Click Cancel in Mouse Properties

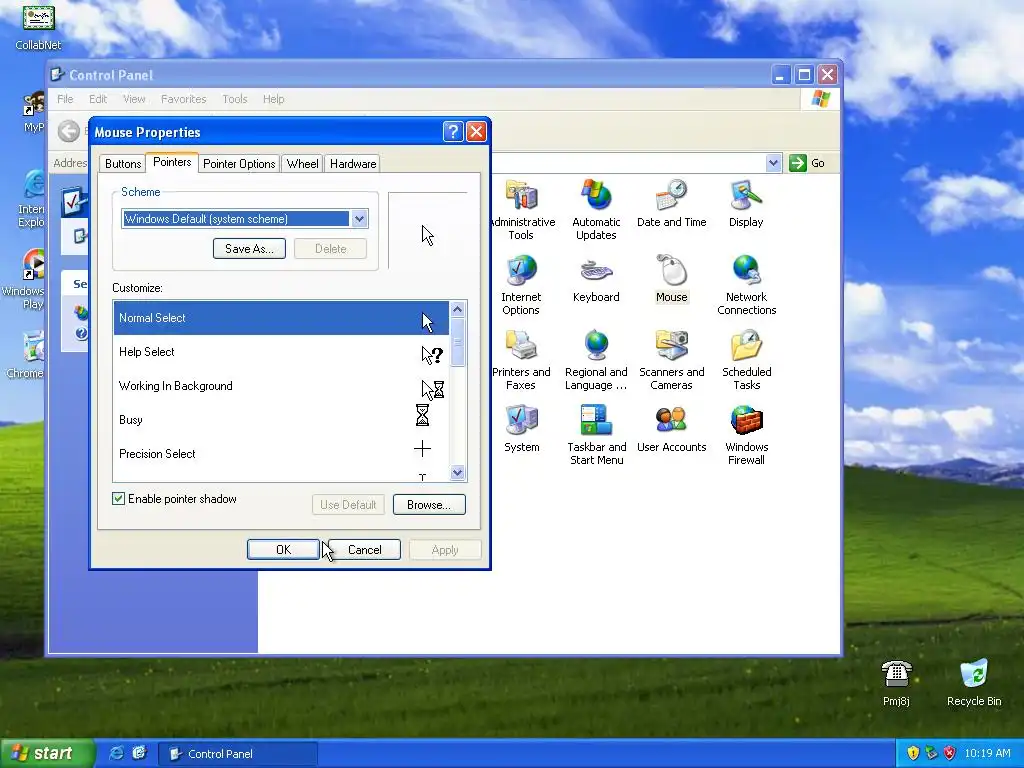pyautogui.click(x=364, y=550)
